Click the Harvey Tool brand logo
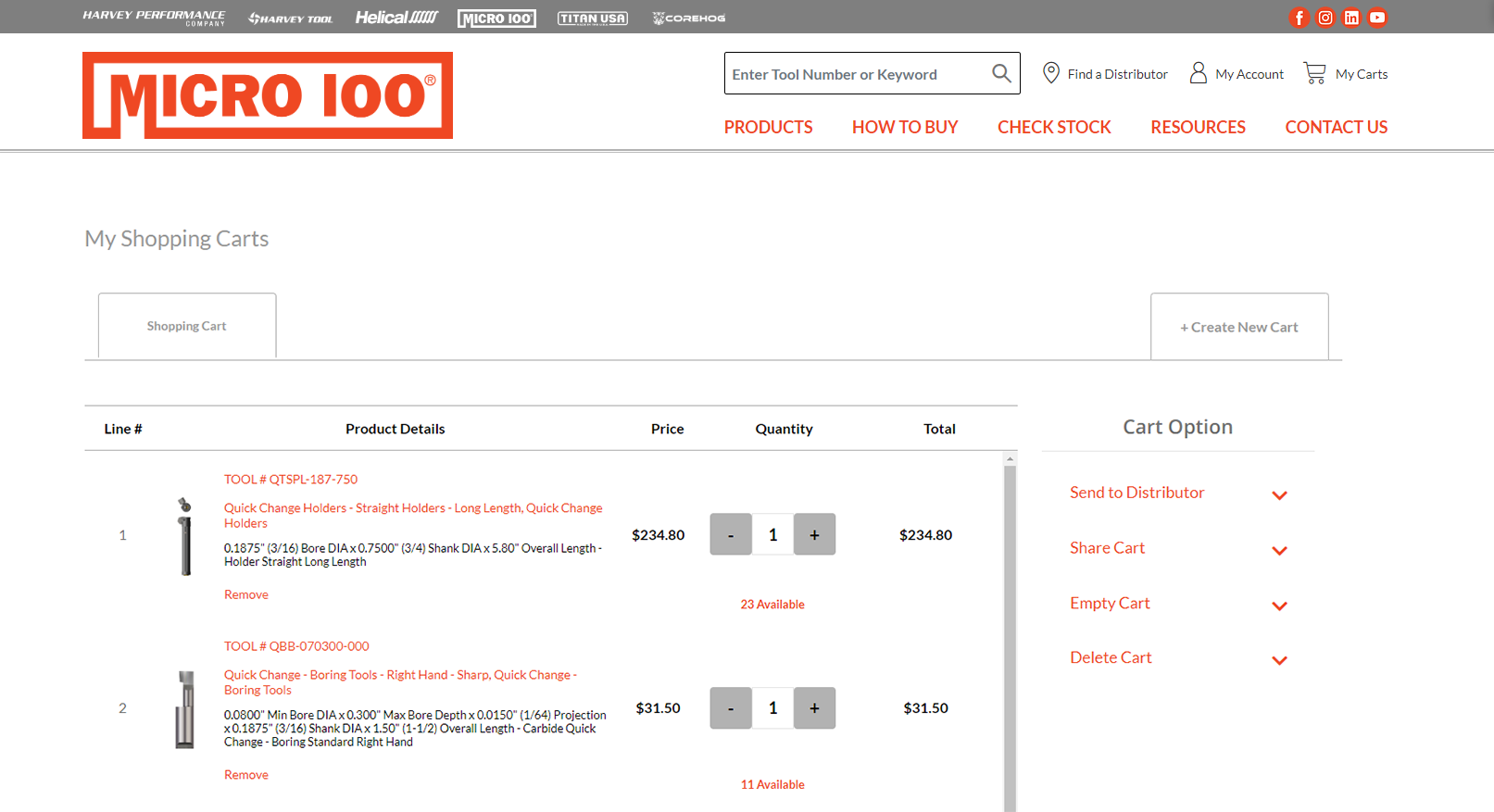This screenshot has width=1494, height=812. pyautogui.click(x=290, y=19)
